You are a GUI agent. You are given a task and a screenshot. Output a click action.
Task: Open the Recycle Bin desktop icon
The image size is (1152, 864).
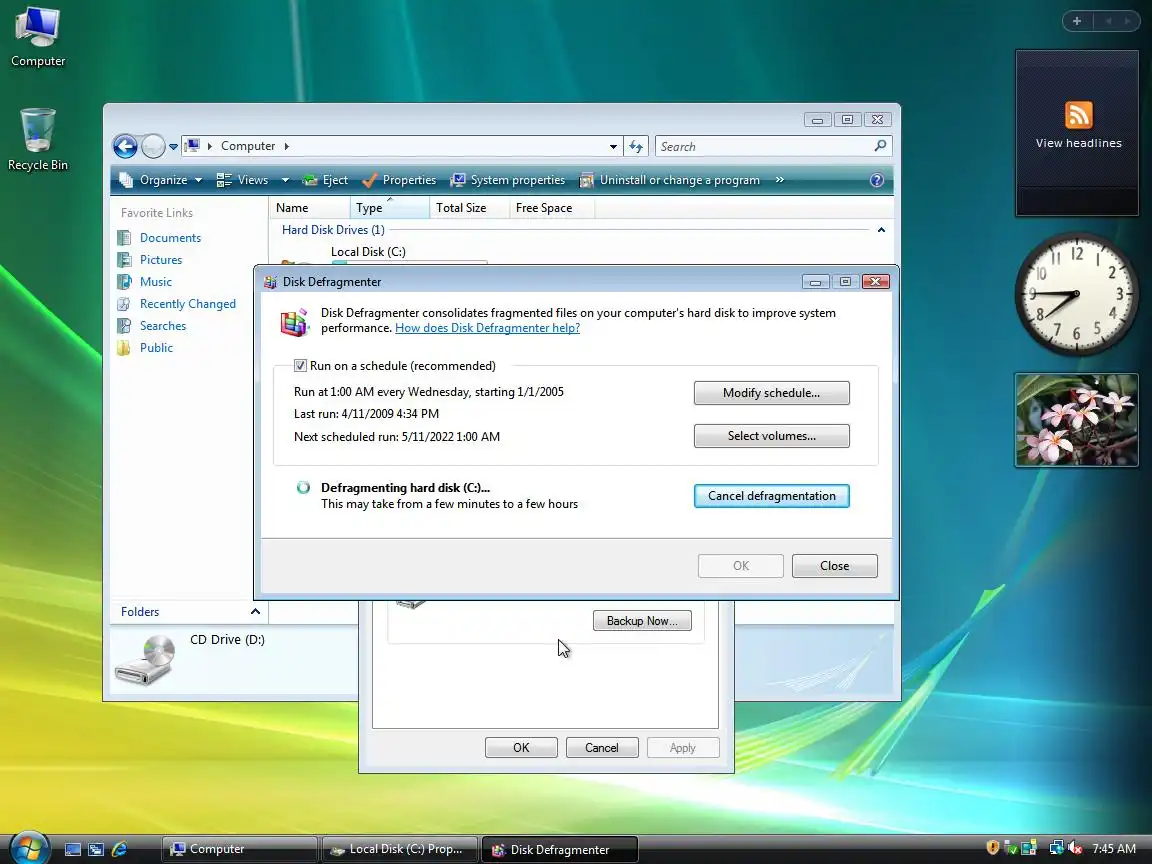[x=37, y=140]
